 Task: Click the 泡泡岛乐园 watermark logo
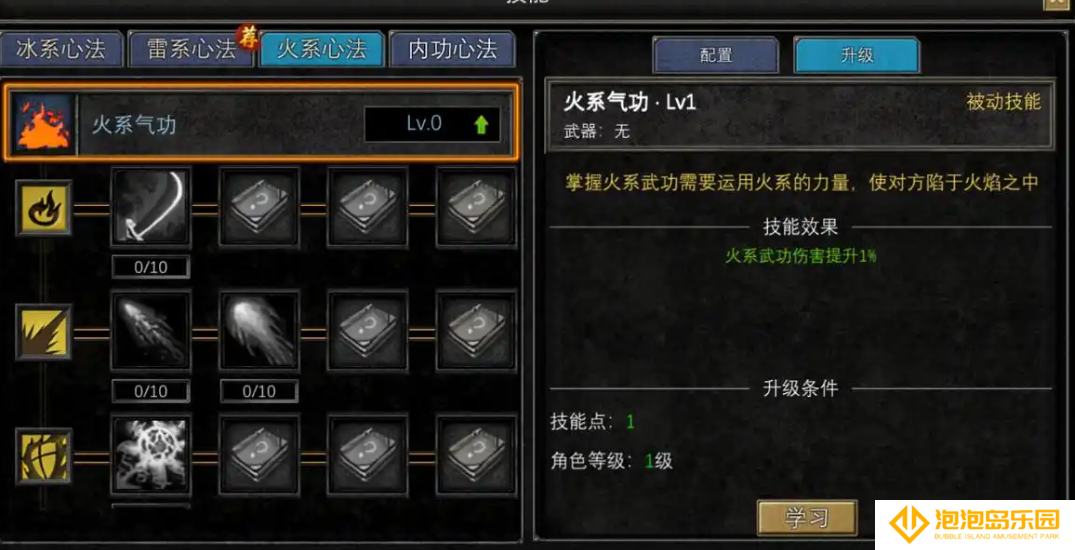[975, 525]
